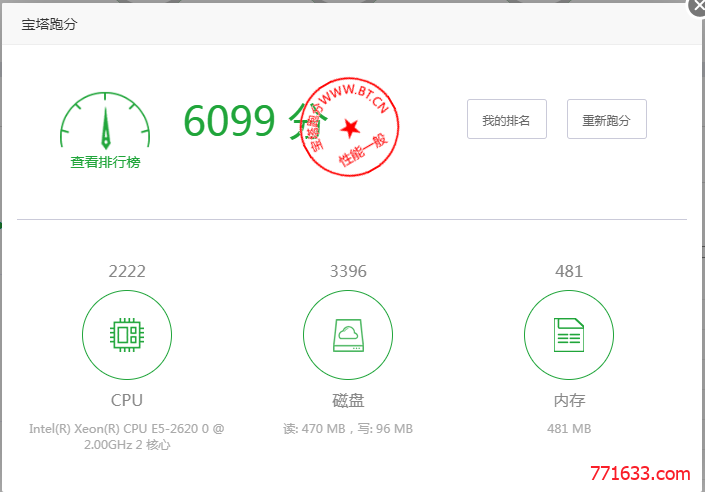Click the 内存 label
Screen dimensions: 705x492
[x=569, y=400]
